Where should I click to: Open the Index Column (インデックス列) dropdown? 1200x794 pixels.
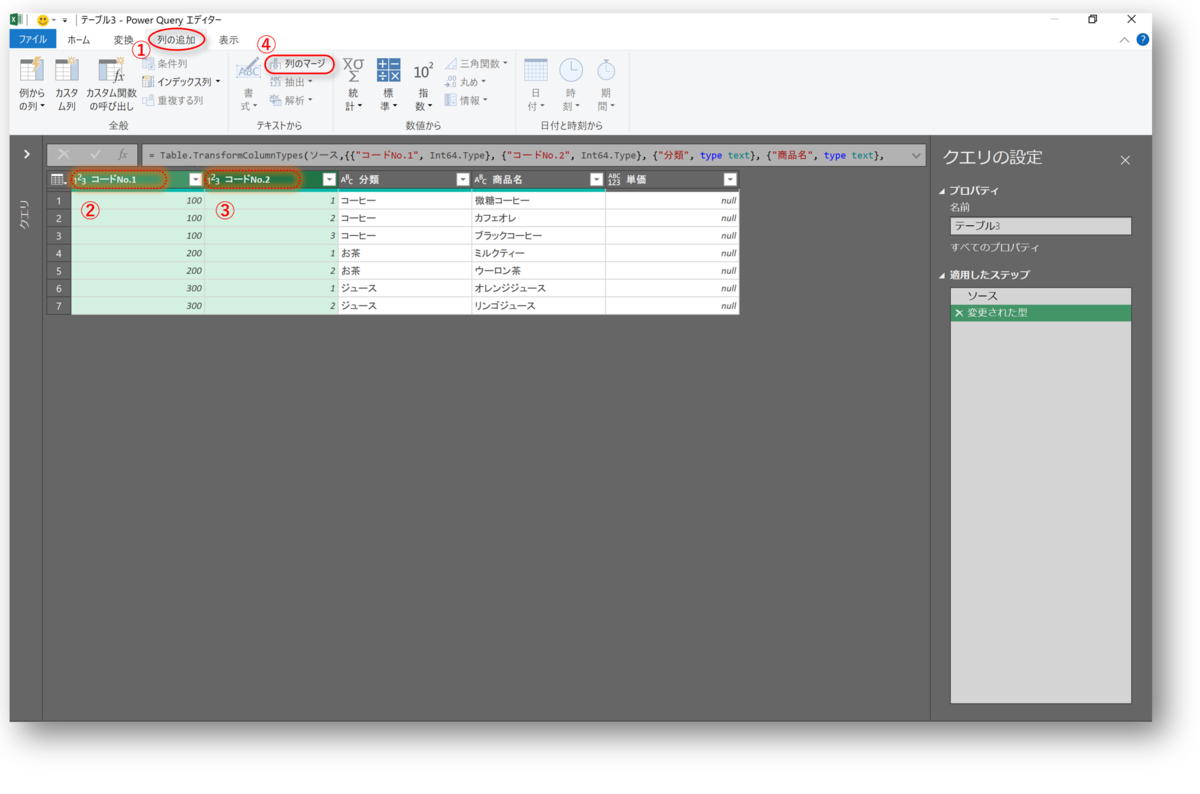tap(181, 82)
